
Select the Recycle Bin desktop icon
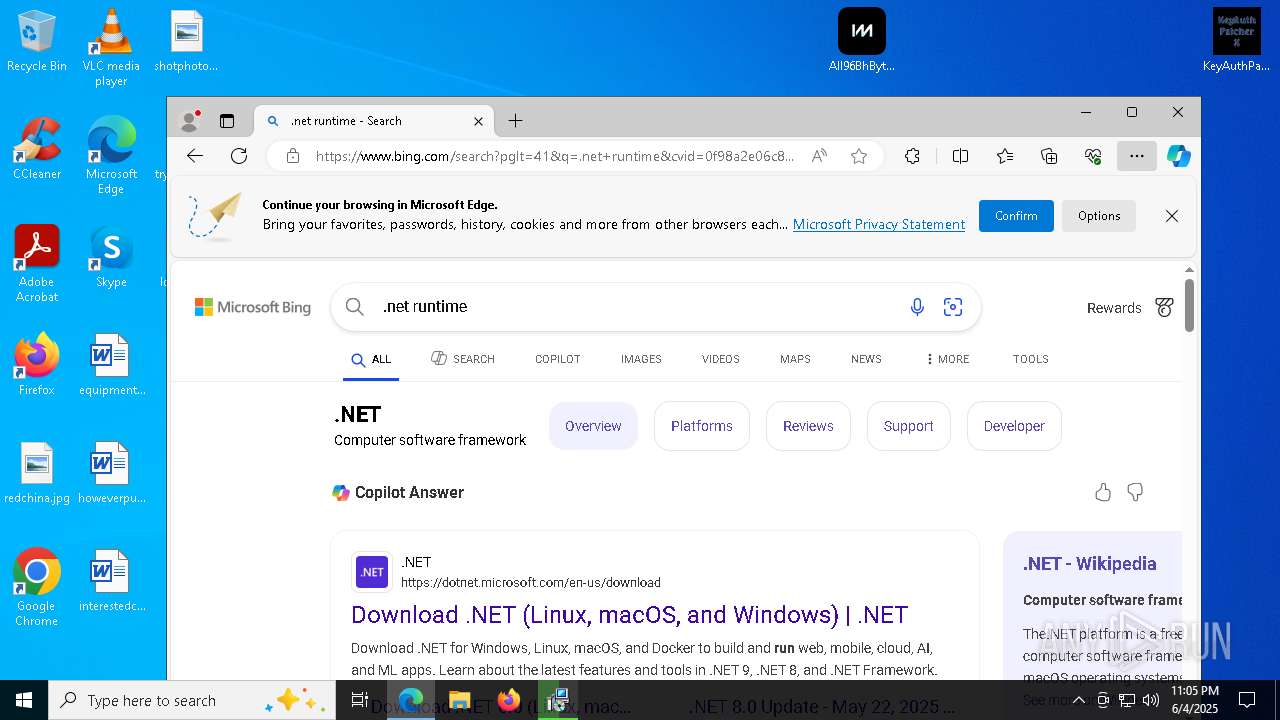tap(37, 41)
